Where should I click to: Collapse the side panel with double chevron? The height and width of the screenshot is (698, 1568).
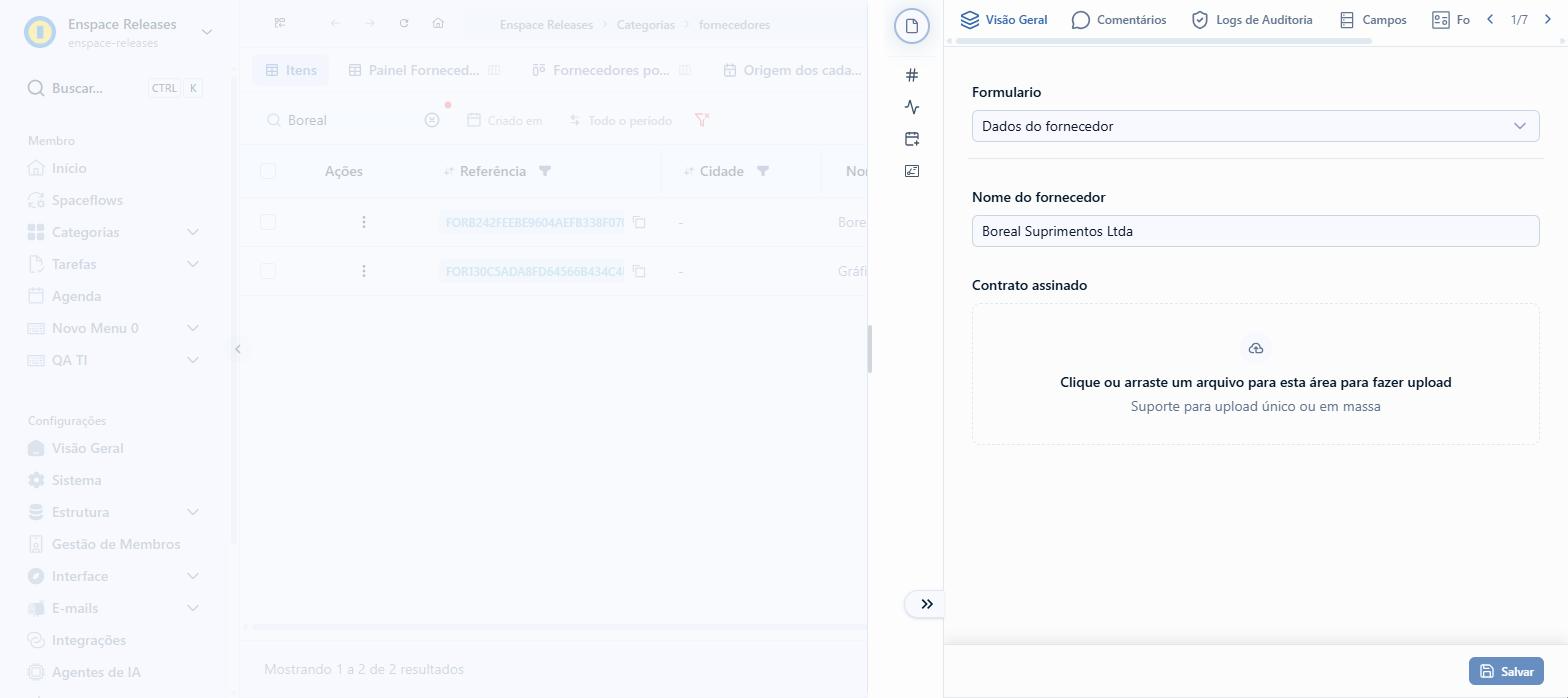coord(926,604)
